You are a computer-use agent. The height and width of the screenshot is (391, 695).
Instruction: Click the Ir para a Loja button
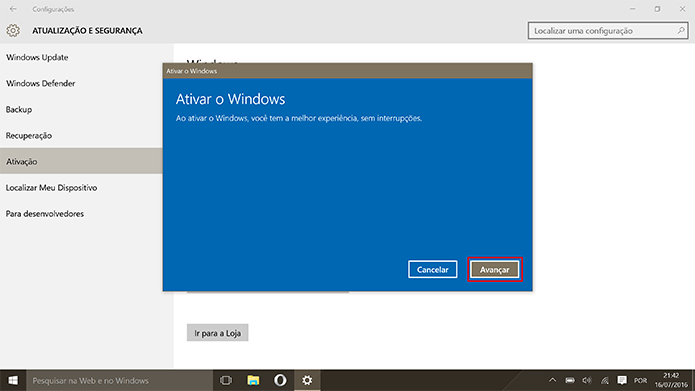pos(218,333)
